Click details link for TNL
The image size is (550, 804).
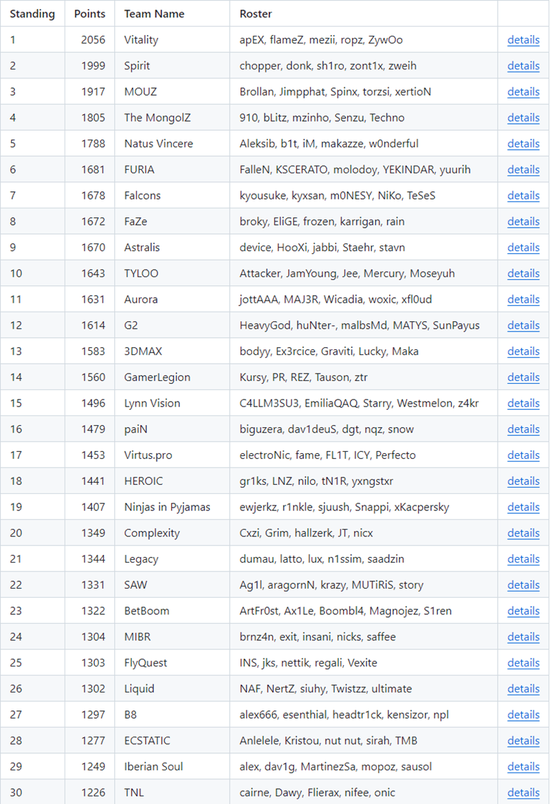click(523, 793)
